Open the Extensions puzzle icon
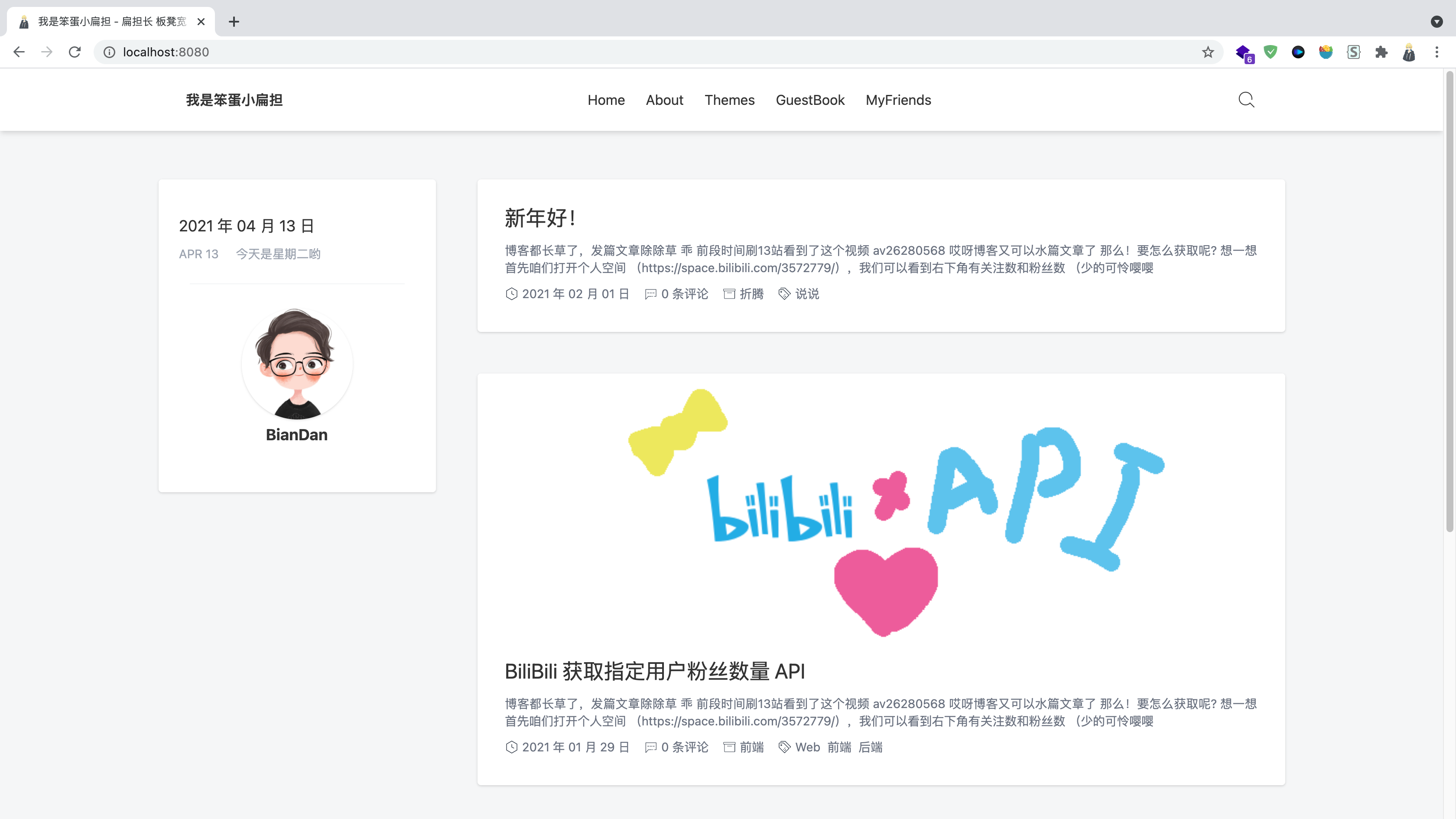 pos(1381,52)
